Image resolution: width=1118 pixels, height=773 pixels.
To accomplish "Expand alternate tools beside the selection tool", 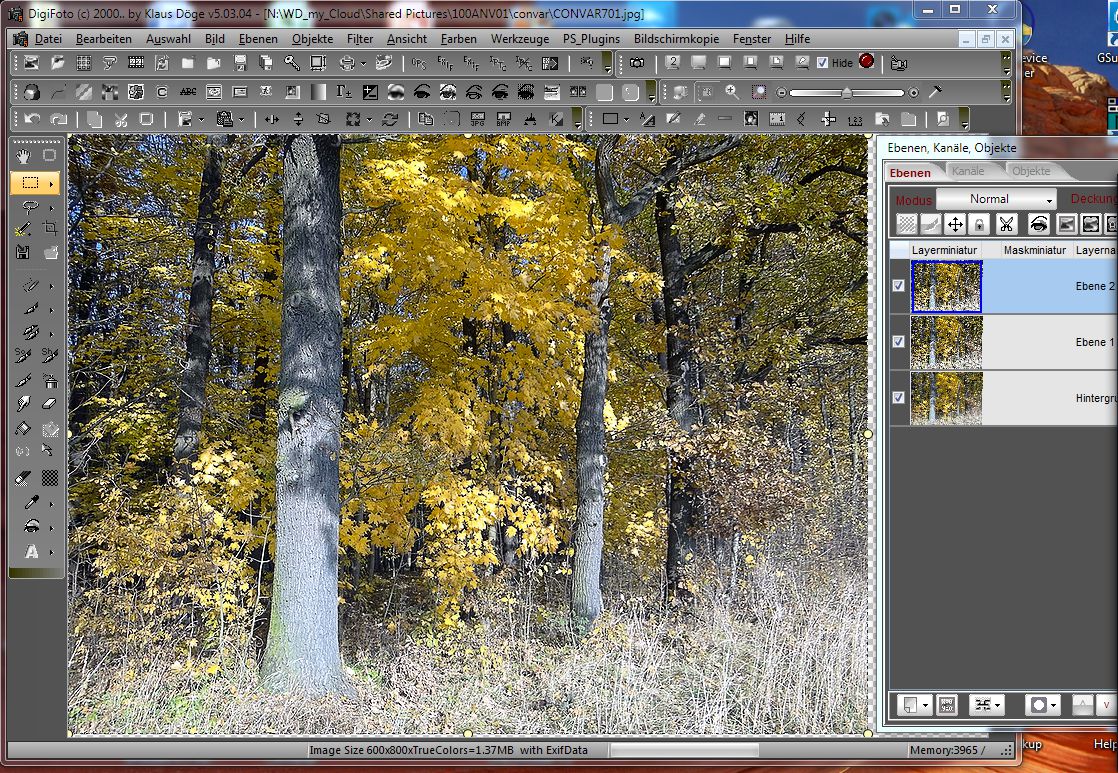I will point(52,183).
